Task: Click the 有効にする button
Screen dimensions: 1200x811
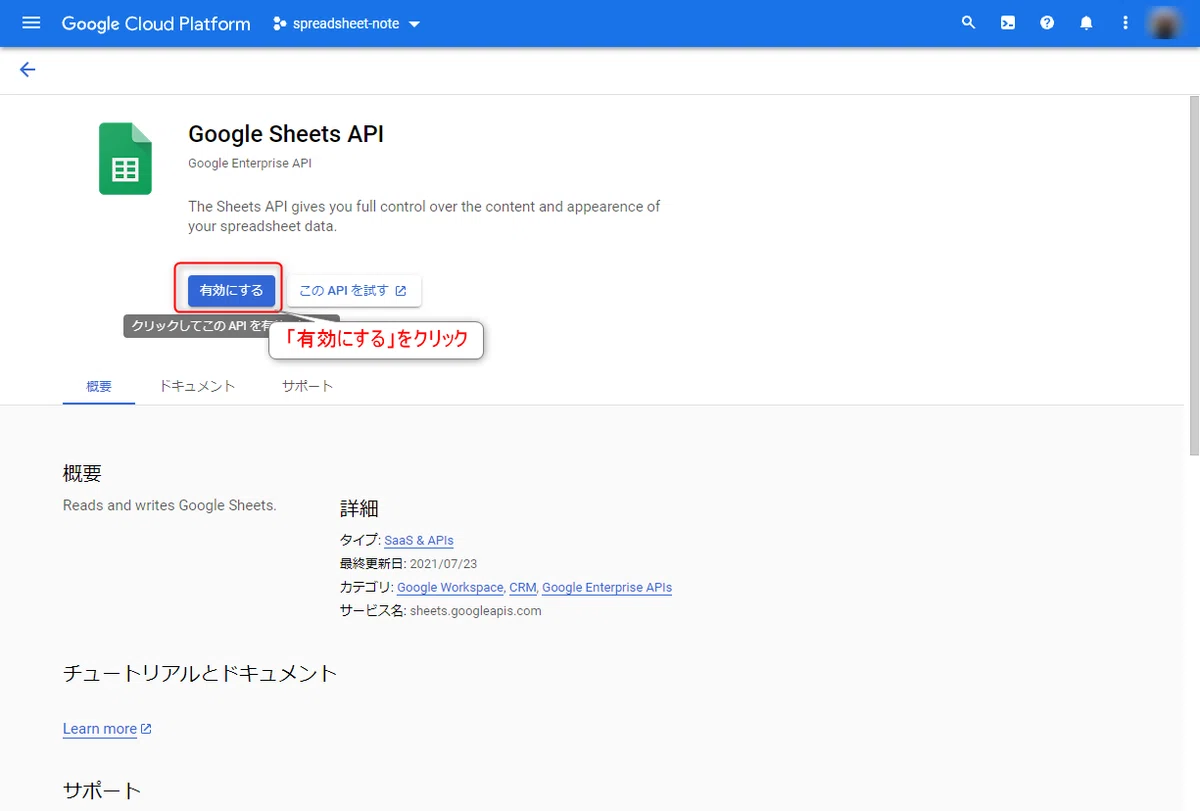Action: [x=231, y=290]
